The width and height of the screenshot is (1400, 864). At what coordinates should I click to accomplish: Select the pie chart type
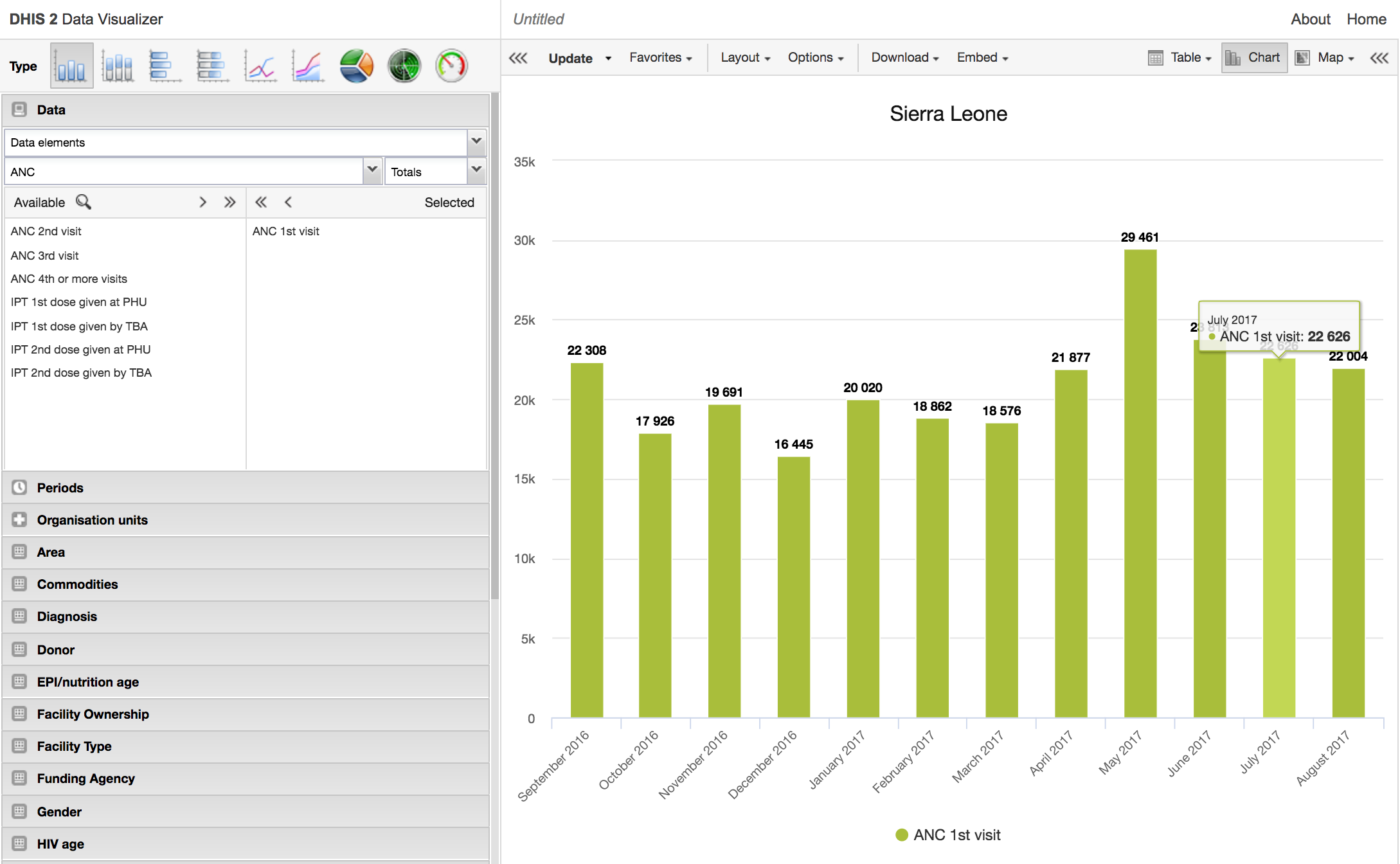click(356, 66)
